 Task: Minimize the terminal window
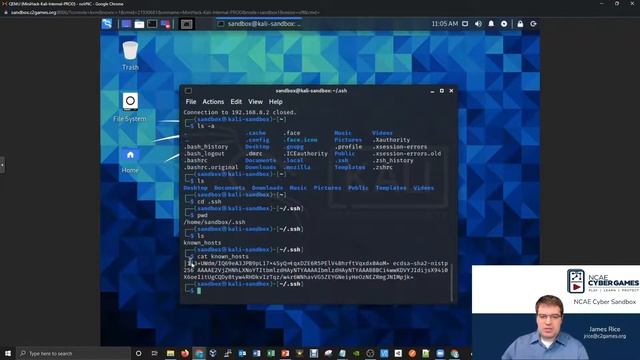pyautogui.click(x=432, y=91)
